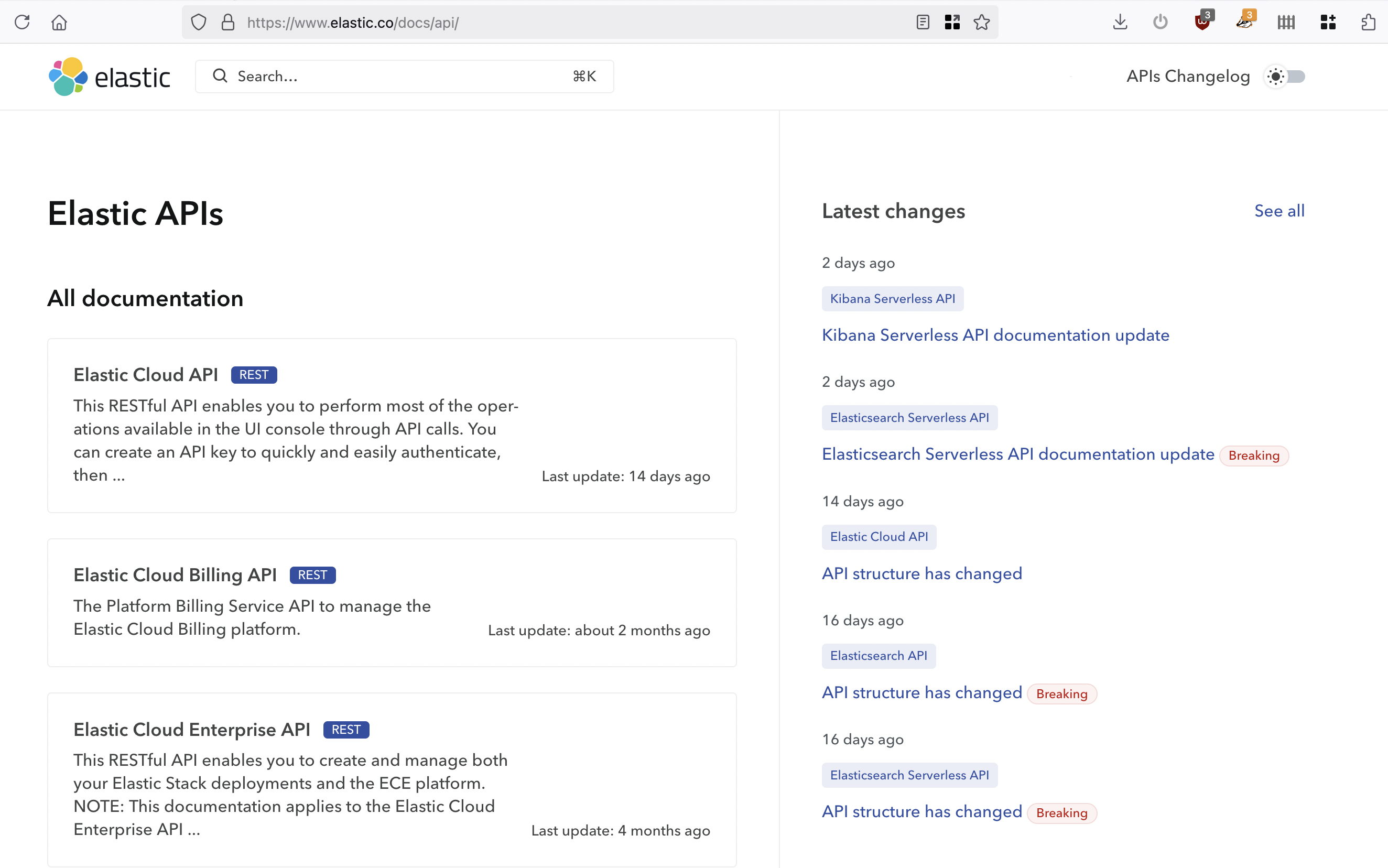Click See all latest changes

tap(1279, 211)
